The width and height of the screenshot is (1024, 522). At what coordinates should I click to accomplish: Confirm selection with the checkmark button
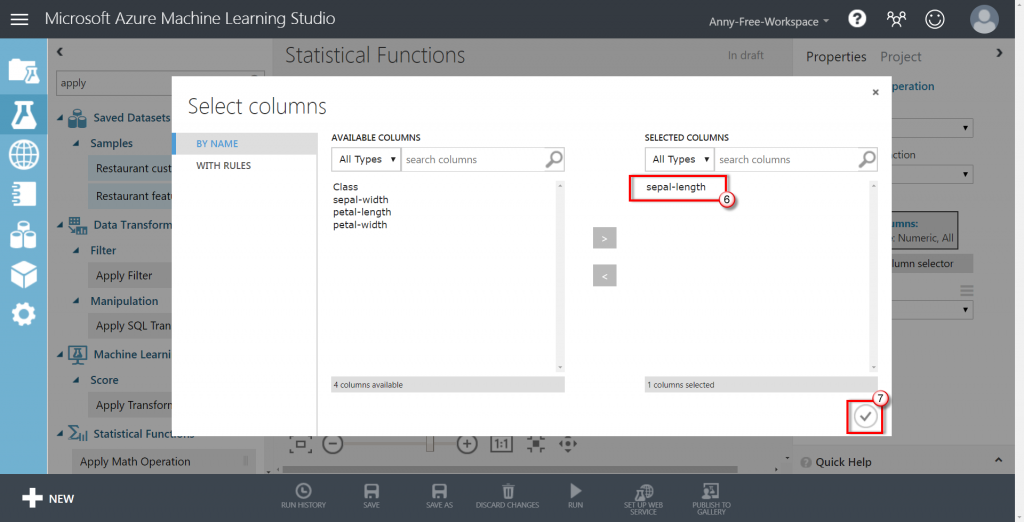[865, 416]
